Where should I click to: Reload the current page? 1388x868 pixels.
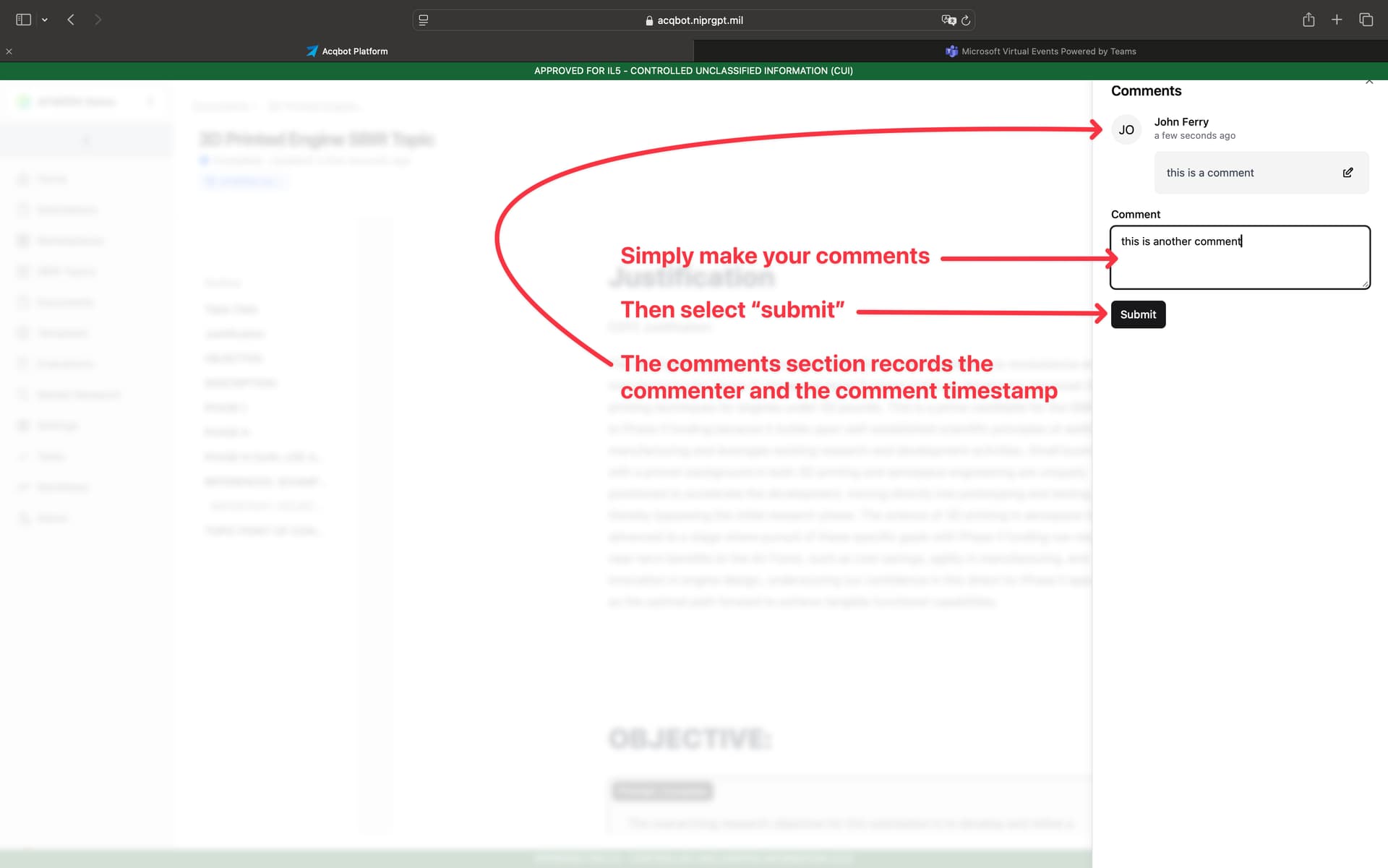[966, 20]
